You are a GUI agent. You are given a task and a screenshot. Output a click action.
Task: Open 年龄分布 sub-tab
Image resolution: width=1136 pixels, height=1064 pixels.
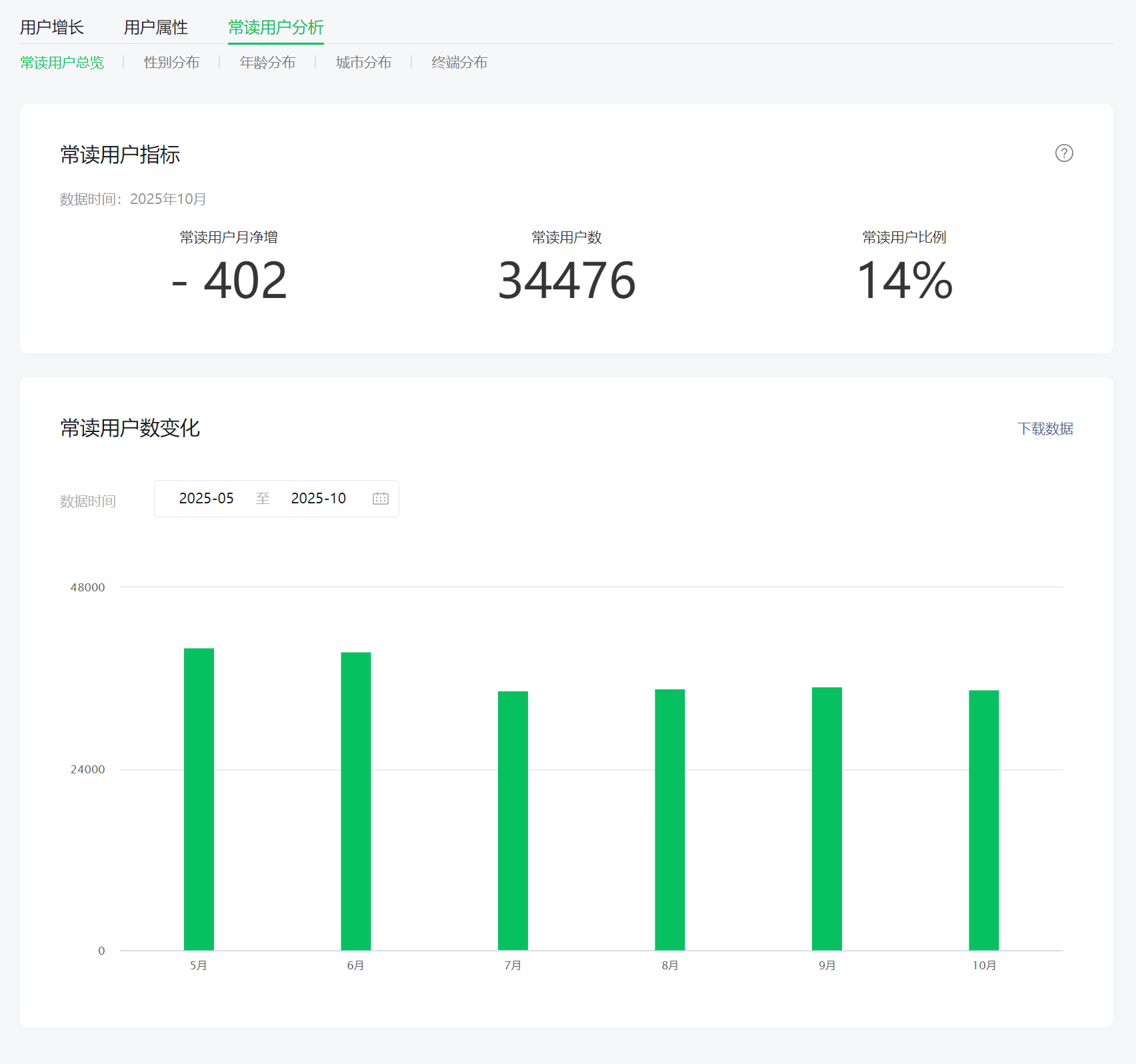point(267,63)
